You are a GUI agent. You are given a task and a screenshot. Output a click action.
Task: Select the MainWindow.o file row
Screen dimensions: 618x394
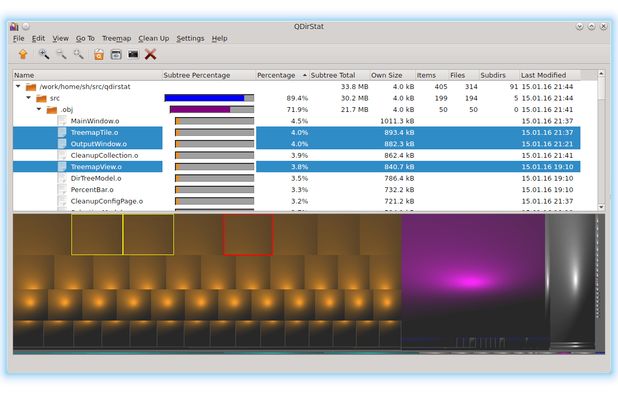[x=296, y=121]
